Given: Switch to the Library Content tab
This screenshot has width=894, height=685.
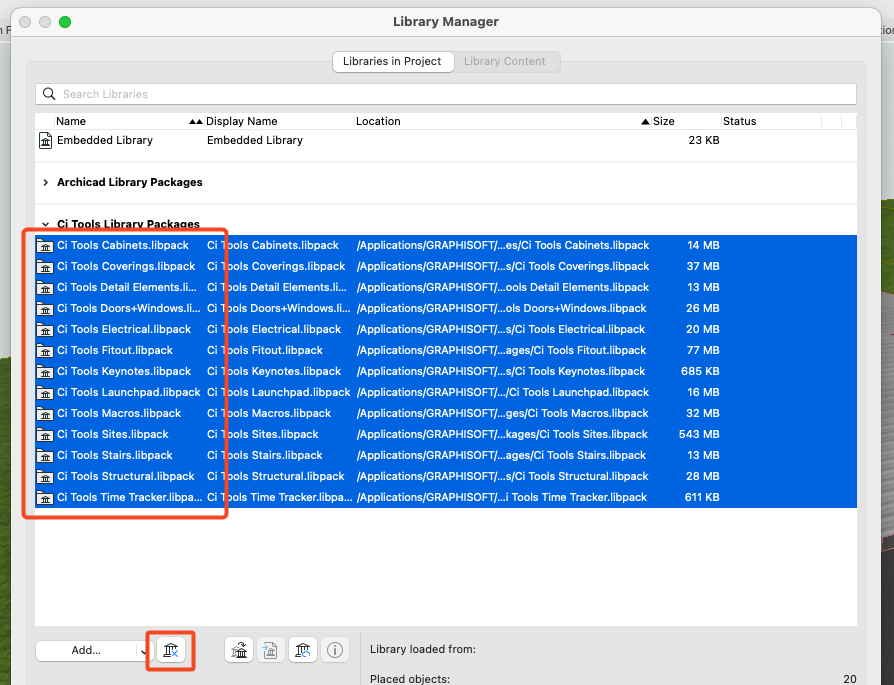Looking at the screenshot, I should (x=506, y=61).
